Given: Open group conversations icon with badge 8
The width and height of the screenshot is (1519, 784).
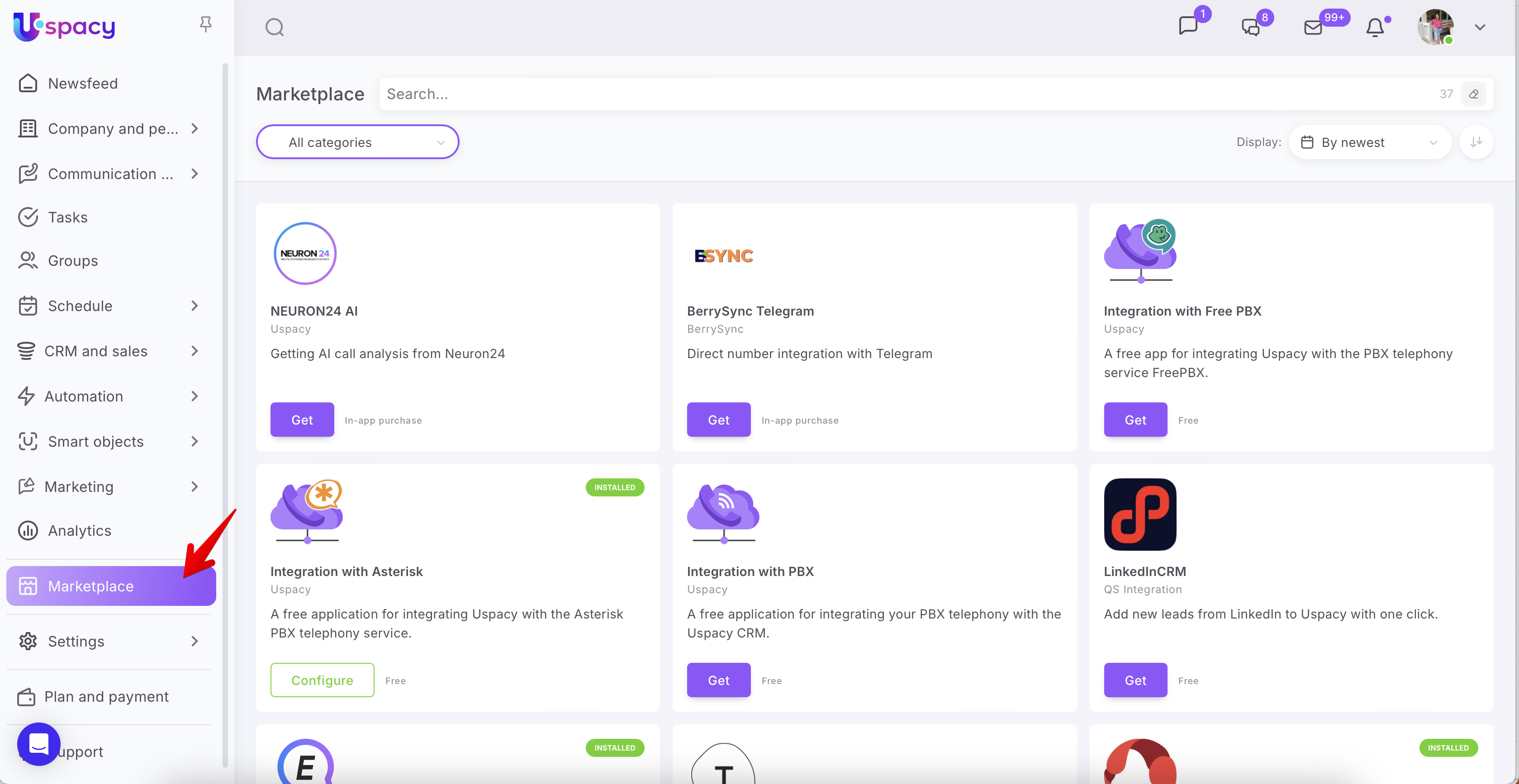Looking at the screenshot, I should (1251, 27).
